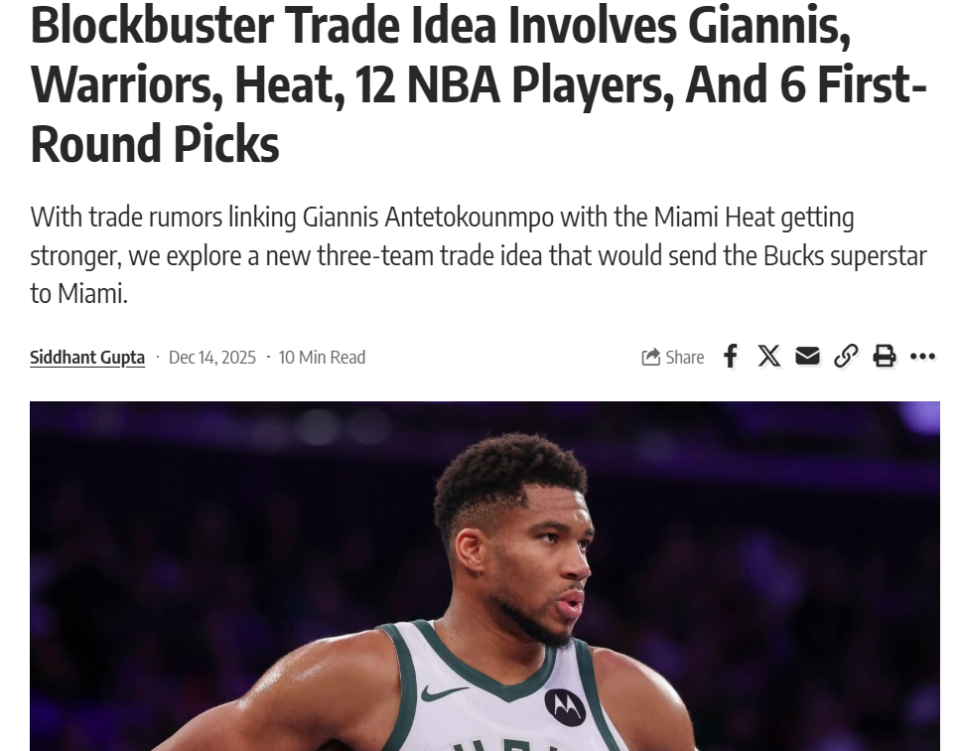Click the Motorola logo on the jersey

[564, 707]
